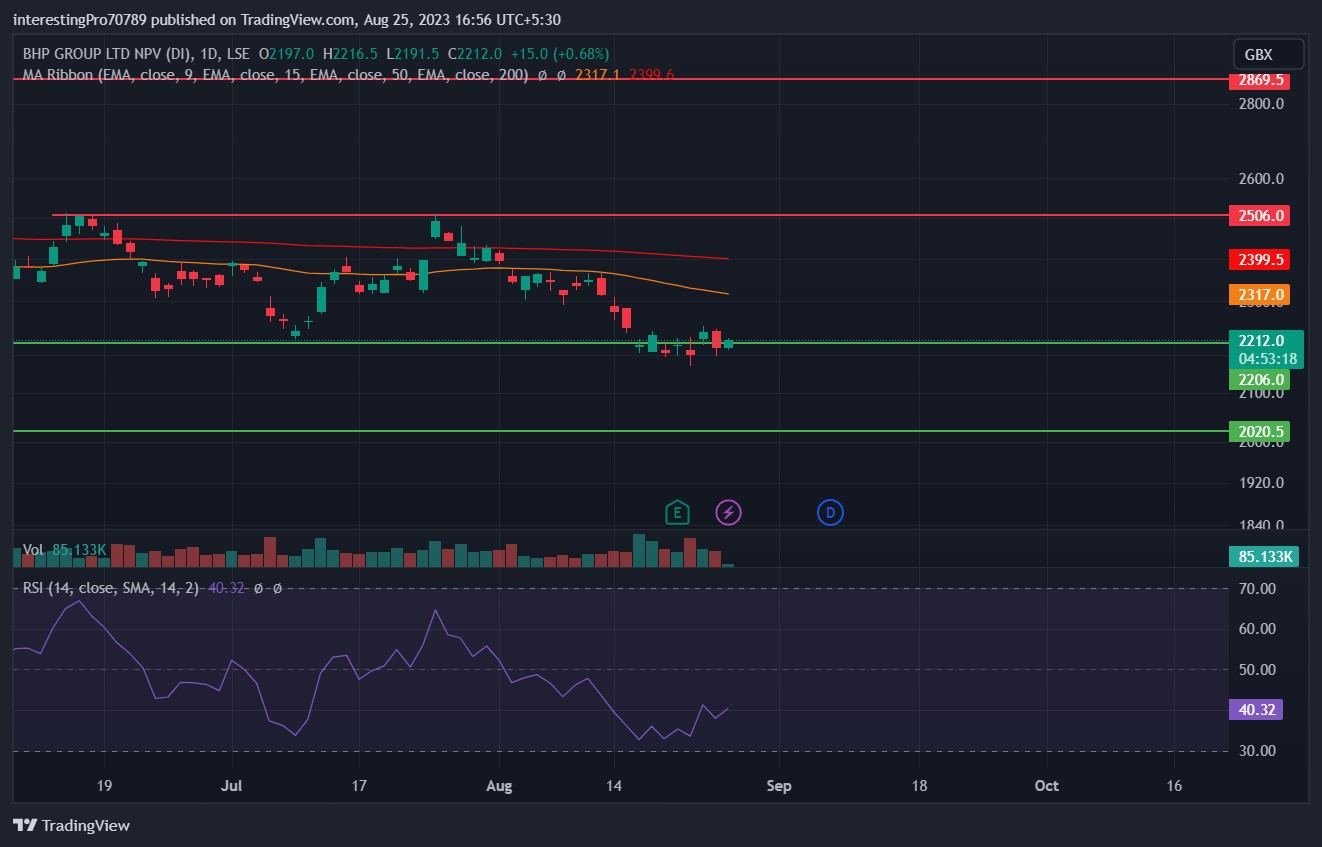Click the 2317.1 EMA value in legend
Screen dimensions: 1322x847
point(598,74)
